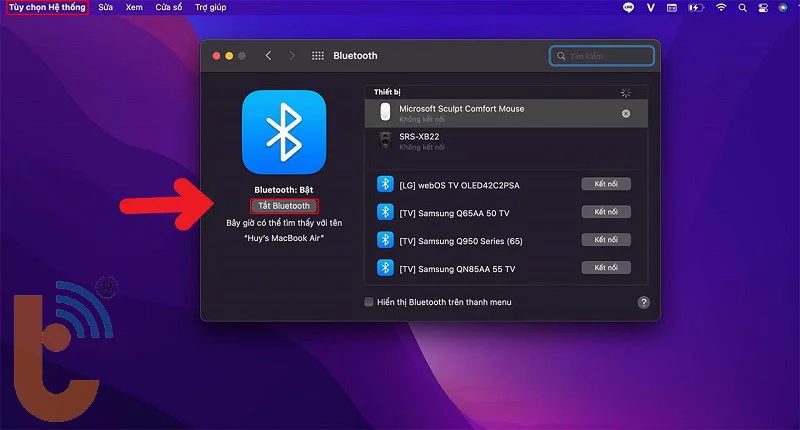The height and width of the screenshot is (430, 800).
Task: Connect to [LG] webOS TV OLED42C2PSA
Action: click(606, 184)
